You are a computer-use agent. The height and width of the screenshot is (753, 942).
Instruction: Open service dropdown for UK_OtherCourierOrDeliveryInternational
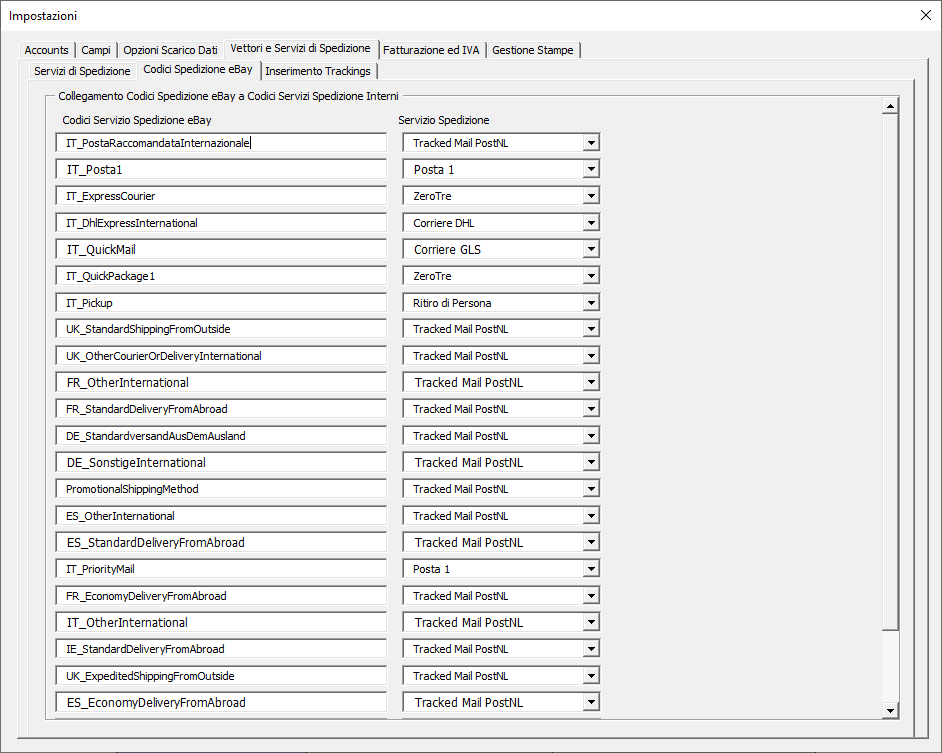(x=591, y=356)
